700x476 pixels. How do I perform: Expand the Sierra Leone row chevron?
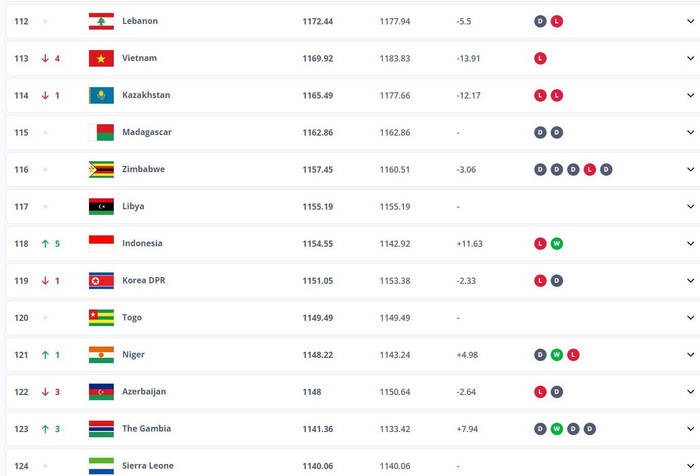(690, 466)
